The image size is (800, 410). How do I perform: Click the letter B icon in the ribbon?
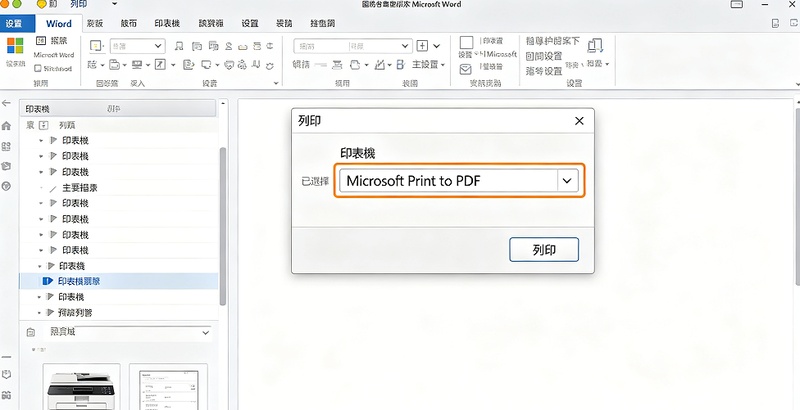pos(401,65)
